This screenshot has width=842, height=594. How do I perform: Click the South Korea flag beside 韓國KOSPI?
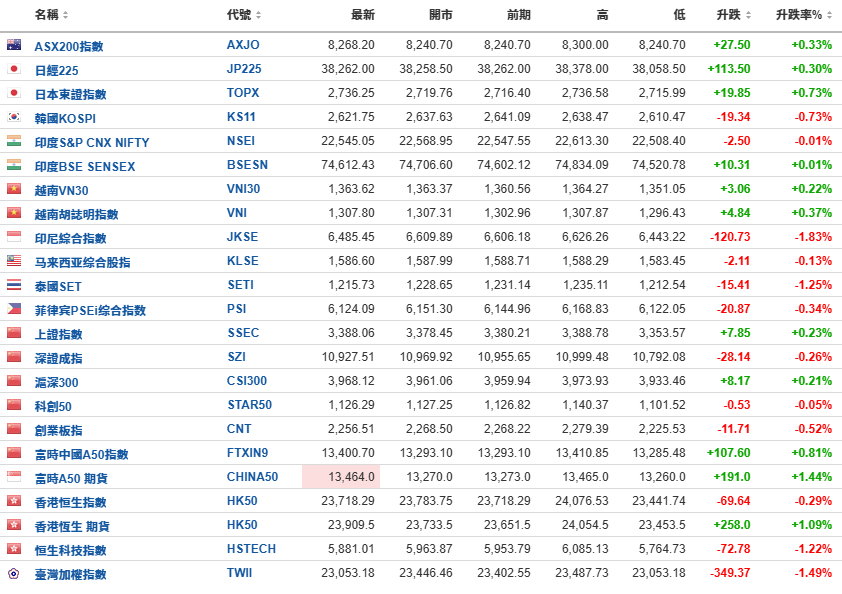point(14,117)
